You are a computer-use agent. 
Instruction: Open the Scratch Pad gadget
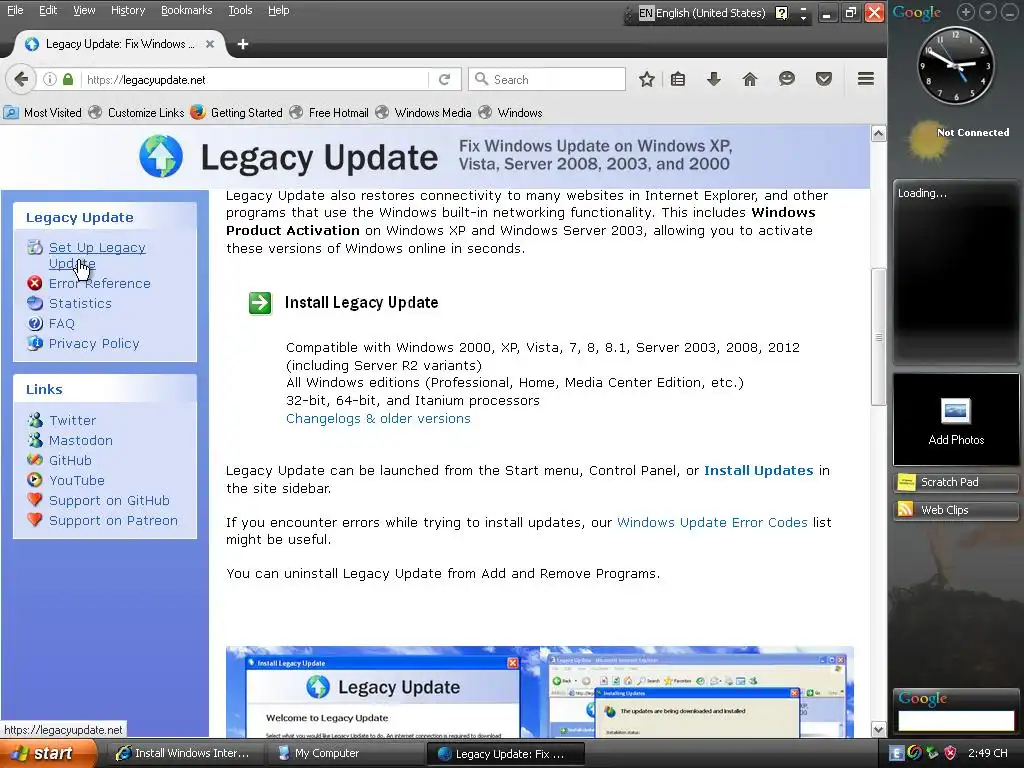click(x=955, y=483)
